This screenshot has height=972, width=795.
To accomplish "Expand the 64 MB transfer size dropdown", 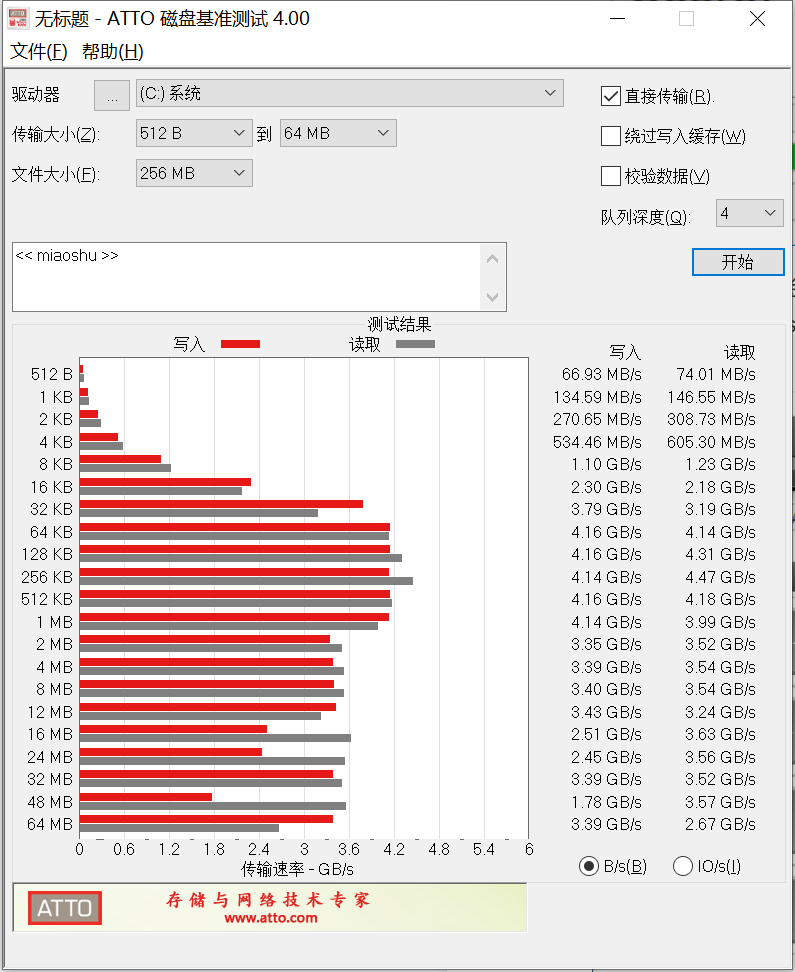I will [x=338, y=133].
